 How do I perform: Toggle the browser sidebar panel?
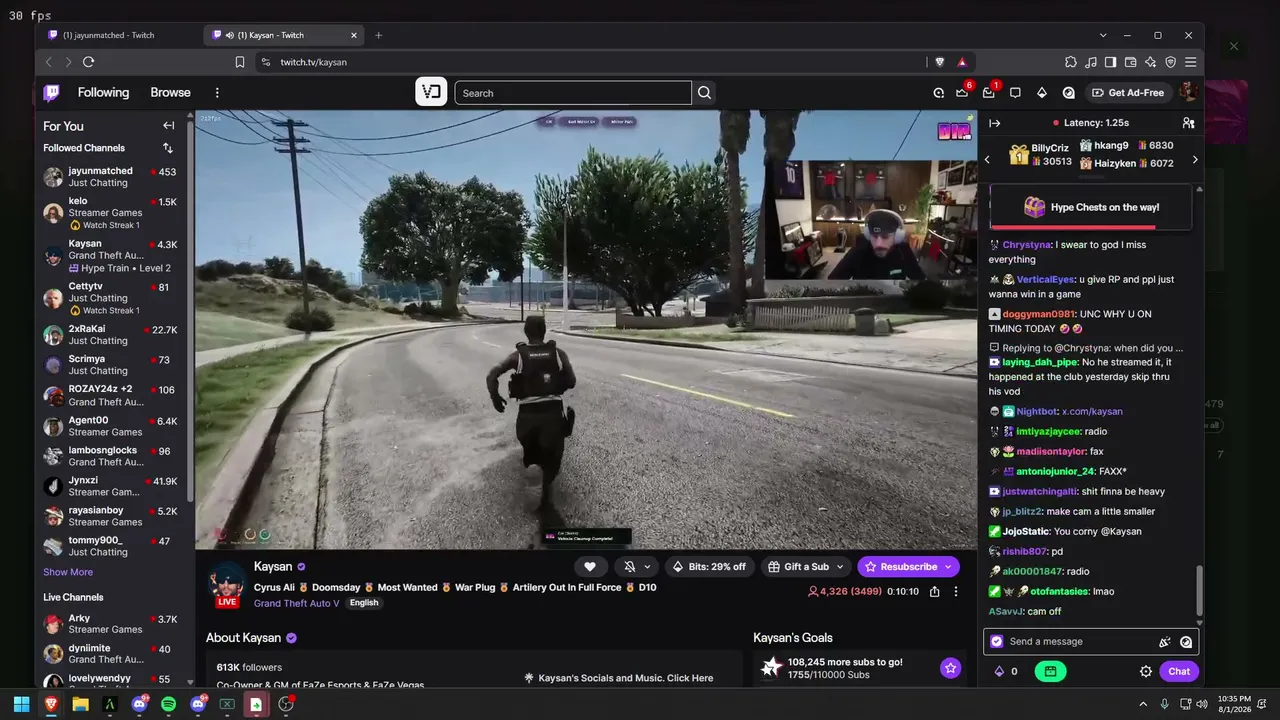tap(1111, 62)
